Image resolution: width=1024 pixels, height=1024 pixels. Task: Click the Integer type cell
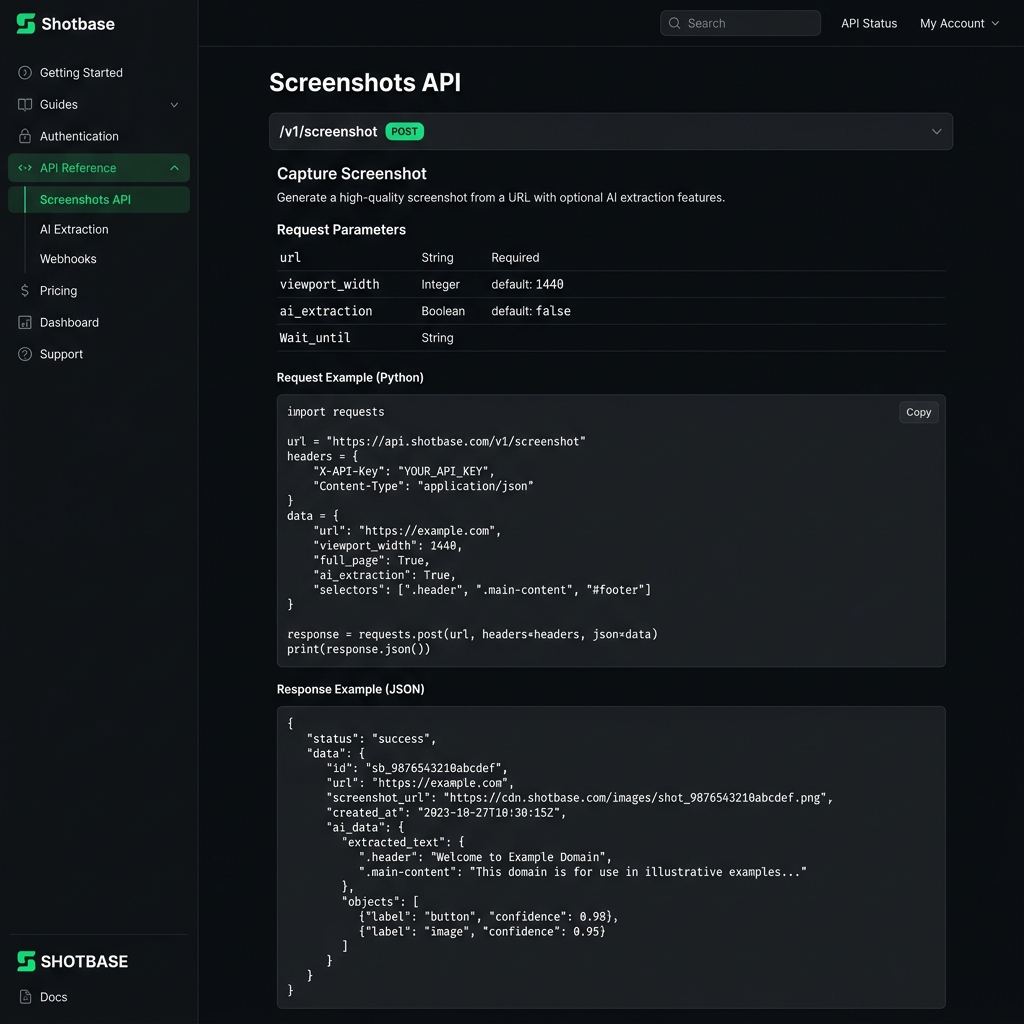point(440,284)
